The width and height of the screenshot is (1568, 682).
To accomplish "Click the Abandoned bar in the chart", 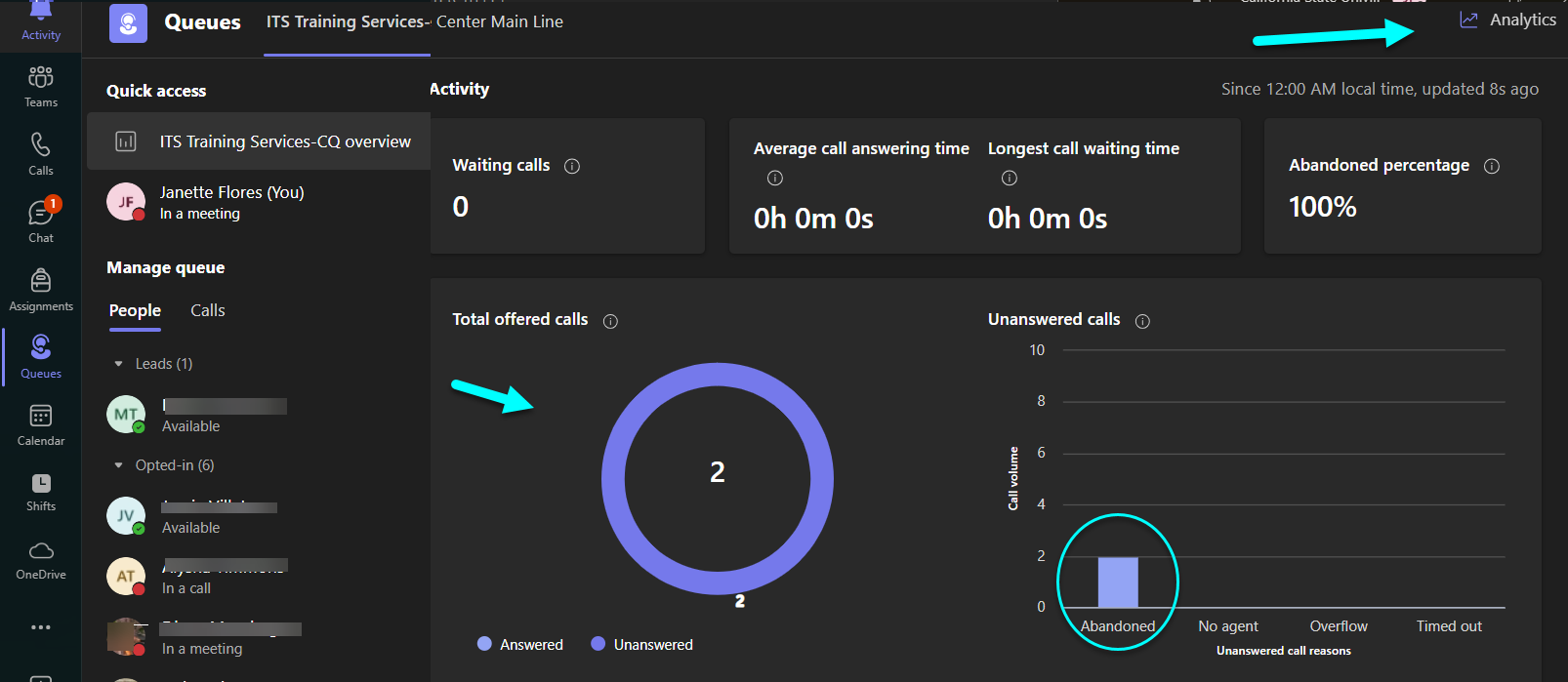I will (1118, 582).
